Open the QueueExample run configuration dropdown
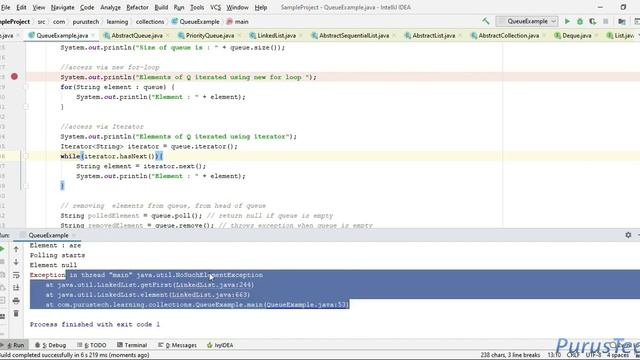 click(x=527, y=21)
